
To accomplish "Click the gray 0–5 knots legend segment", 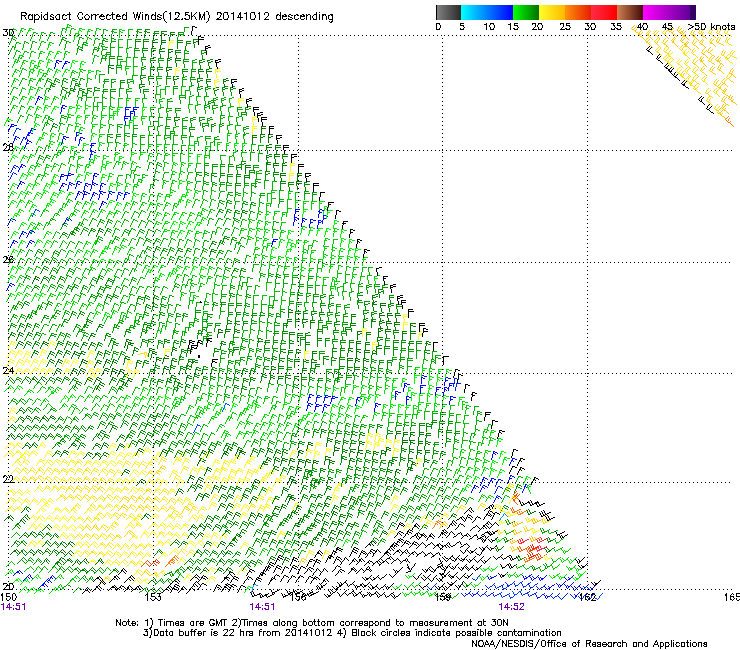I will coord(448,12).
